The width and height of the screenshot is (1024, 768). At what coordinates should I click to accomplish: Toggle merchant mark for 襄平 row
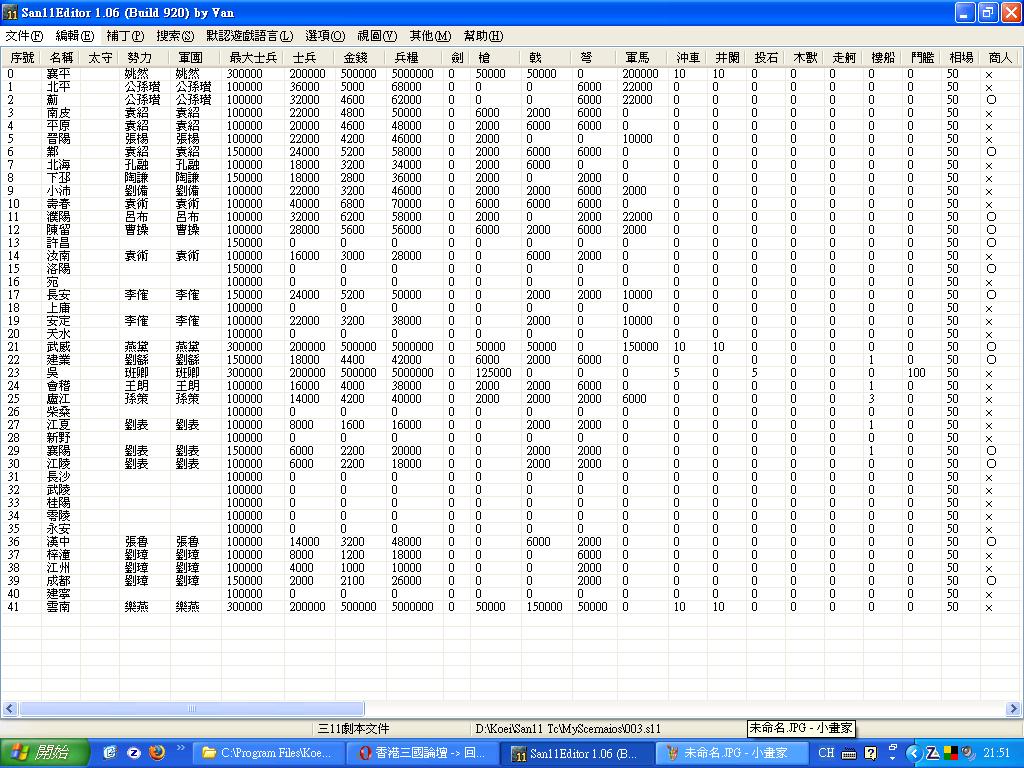(x=989, y=75)
